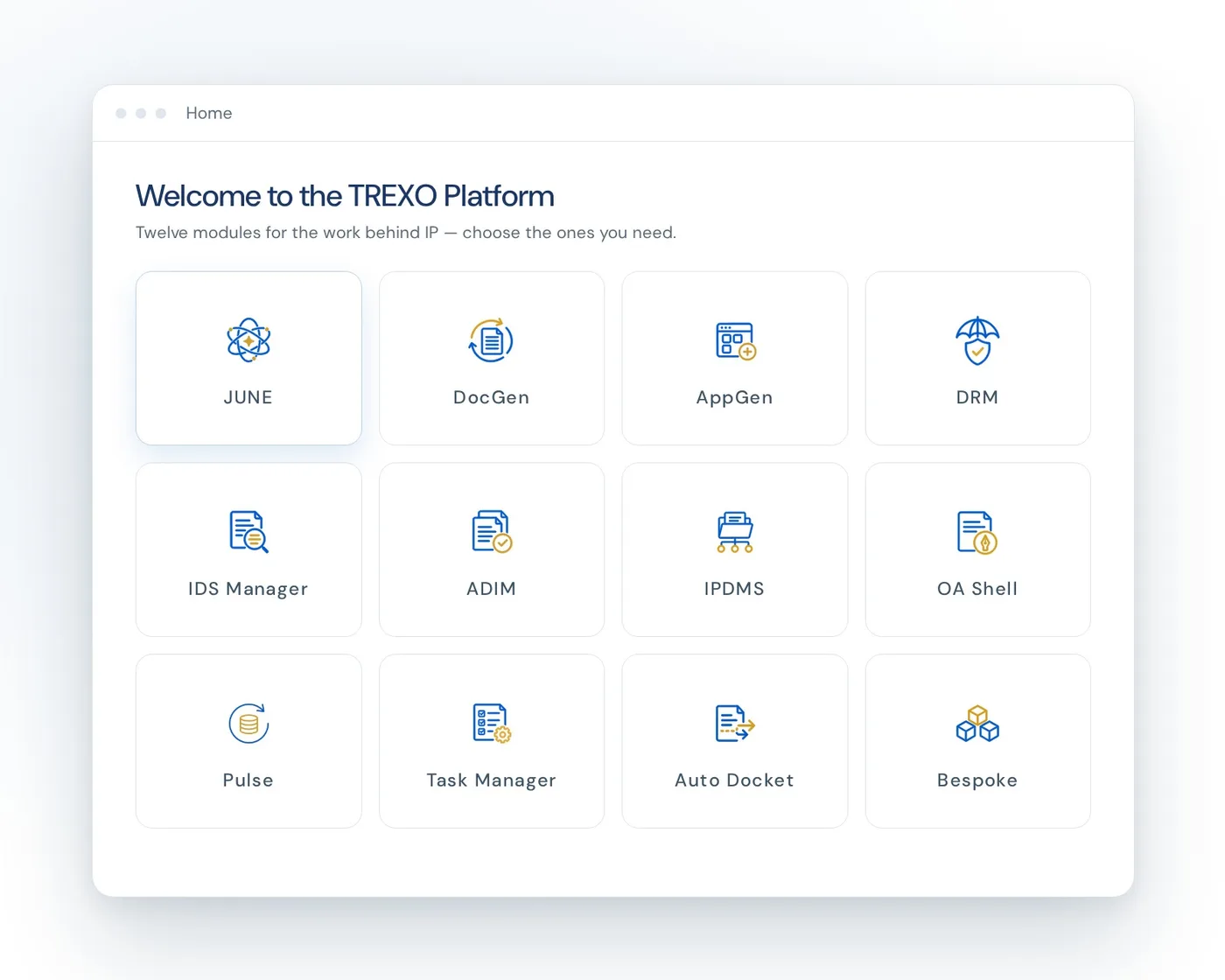The width and height of the screenshot is (1225, 980).
Task: Select the AppGen window-plus icon
Action: (x=735, y=340)
